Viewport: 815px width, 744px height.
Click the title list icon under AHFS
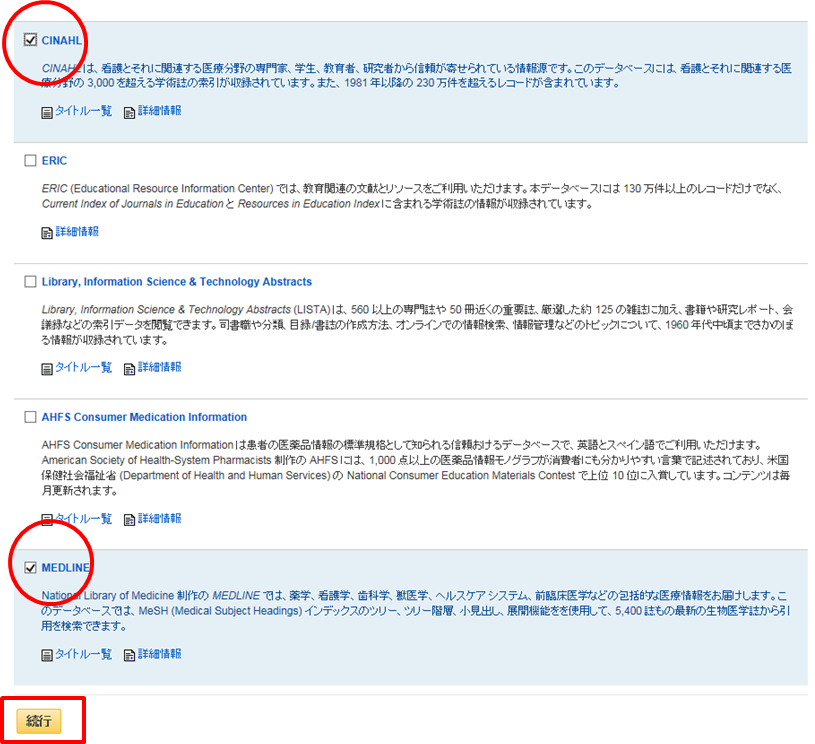coord(47,519)
